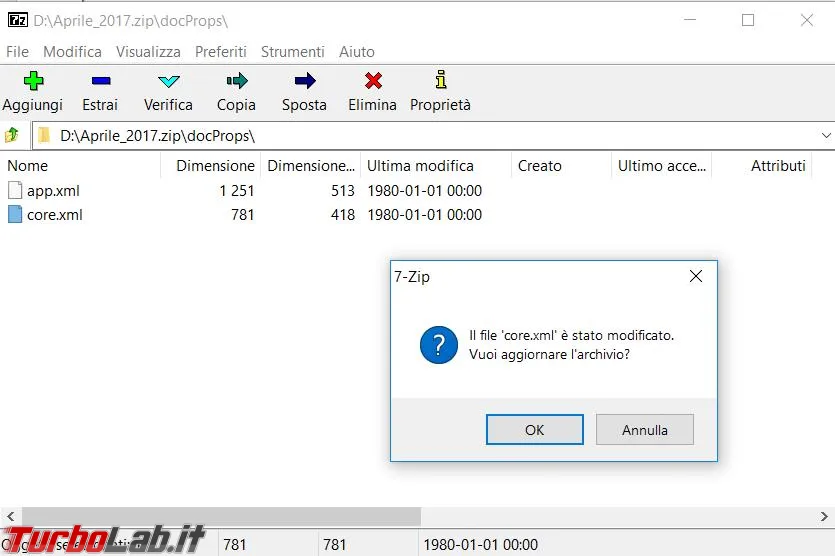Screen dimensions: 835x556
Task: Click app.xml modification date cell
Action: [x=424, y=191]
